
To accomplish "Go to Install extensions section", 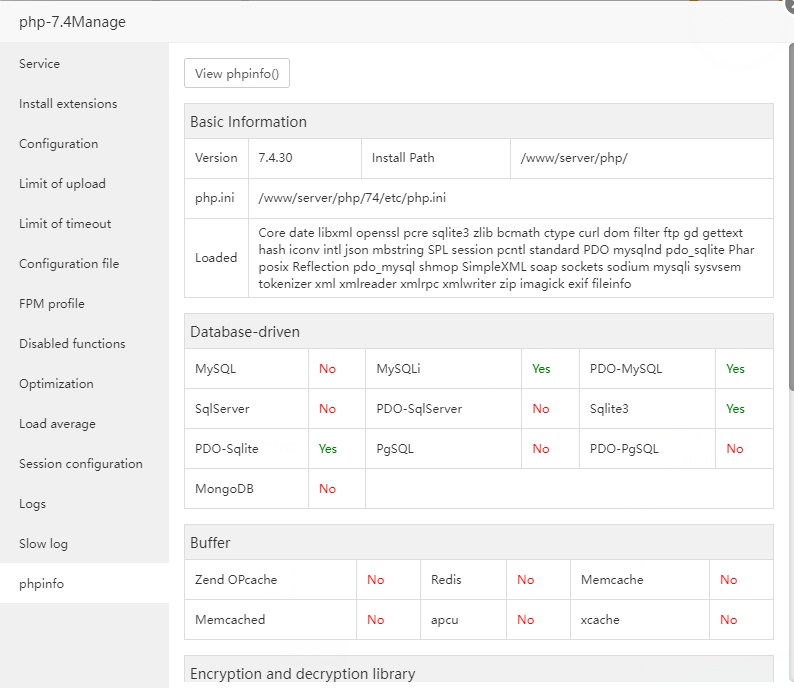I will [x=68, y=104].
